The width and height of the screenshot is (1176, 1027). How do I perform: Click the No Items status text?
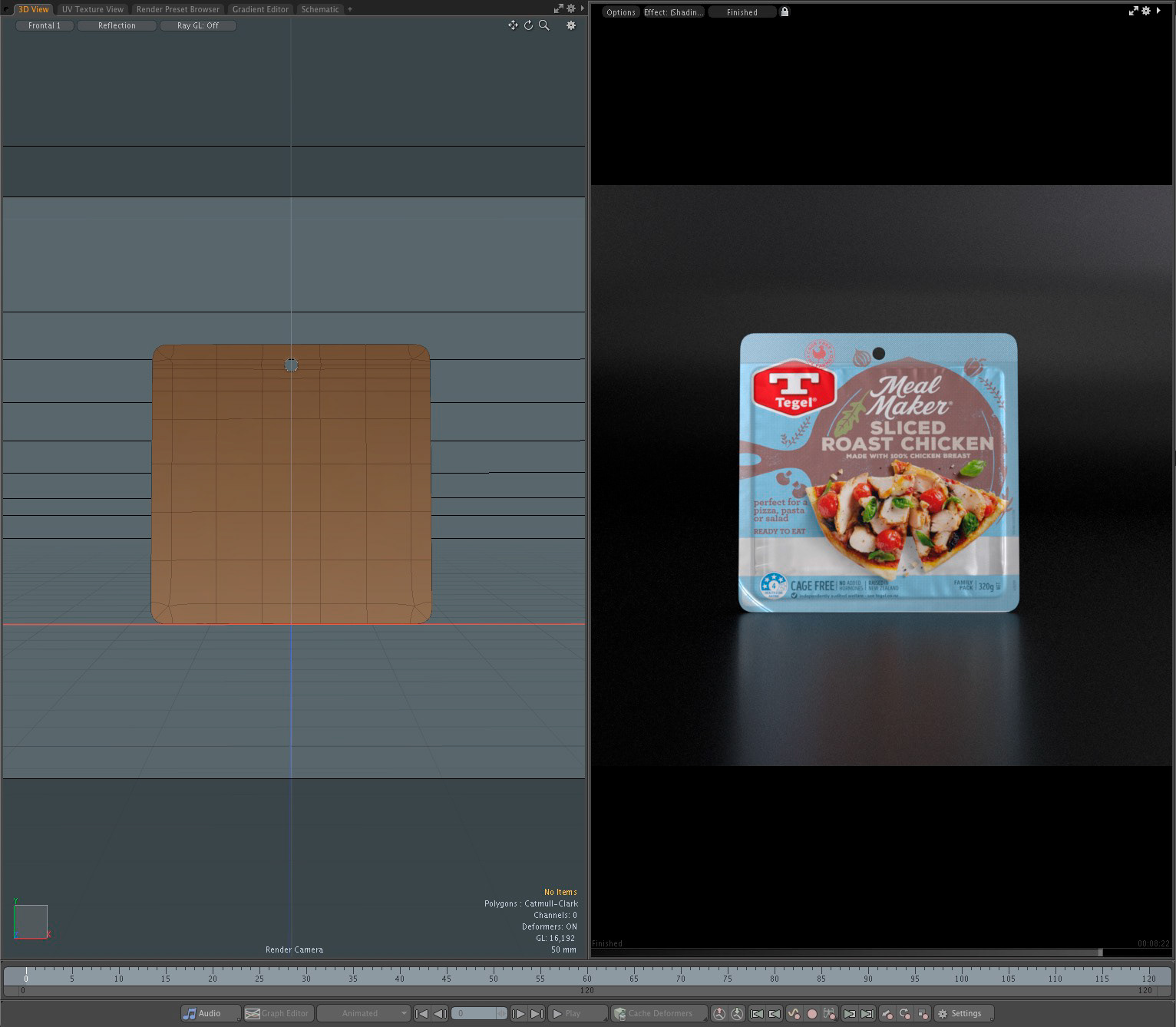[560, 892]
